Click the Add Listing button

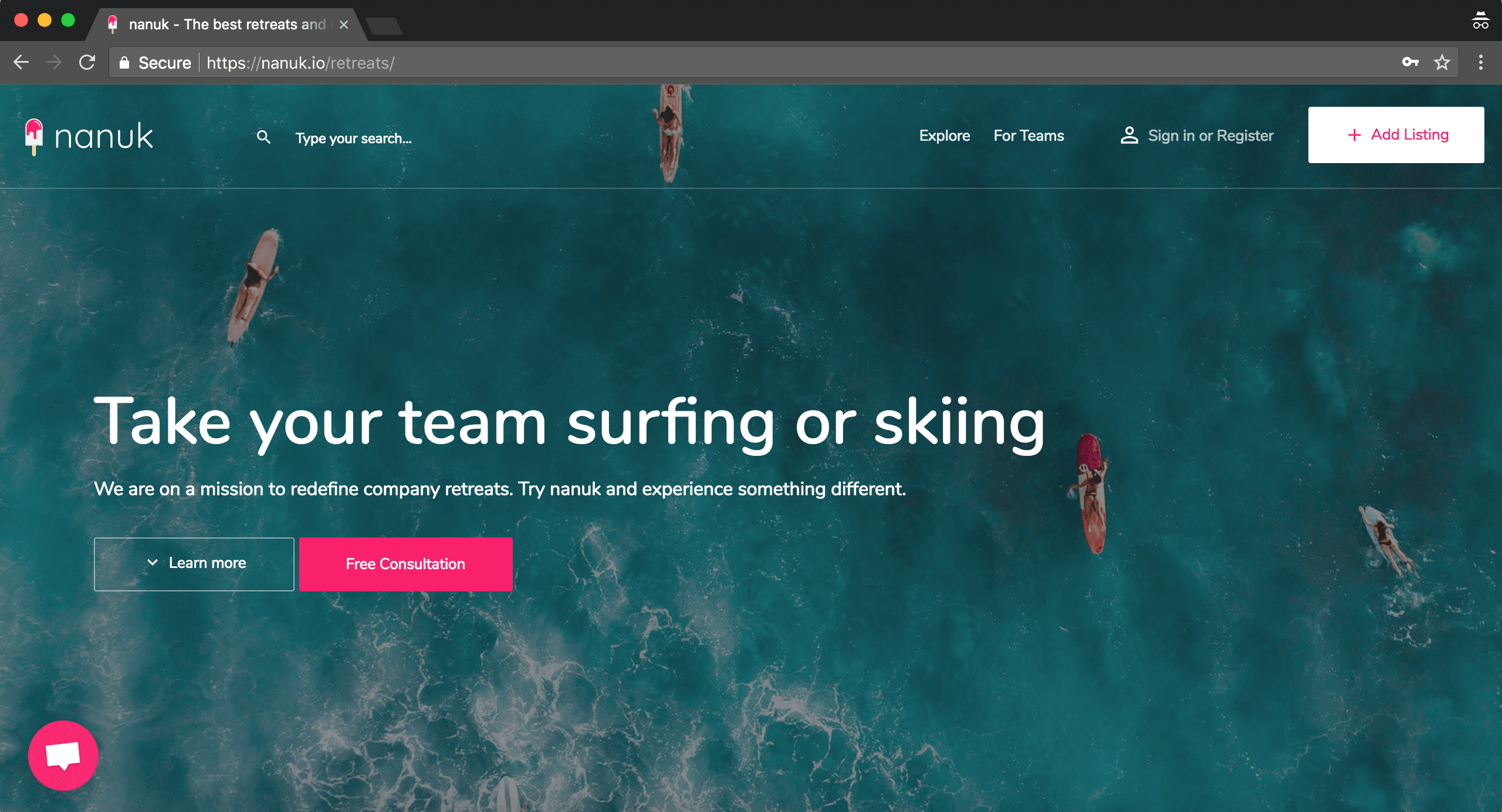[1395, 135]
